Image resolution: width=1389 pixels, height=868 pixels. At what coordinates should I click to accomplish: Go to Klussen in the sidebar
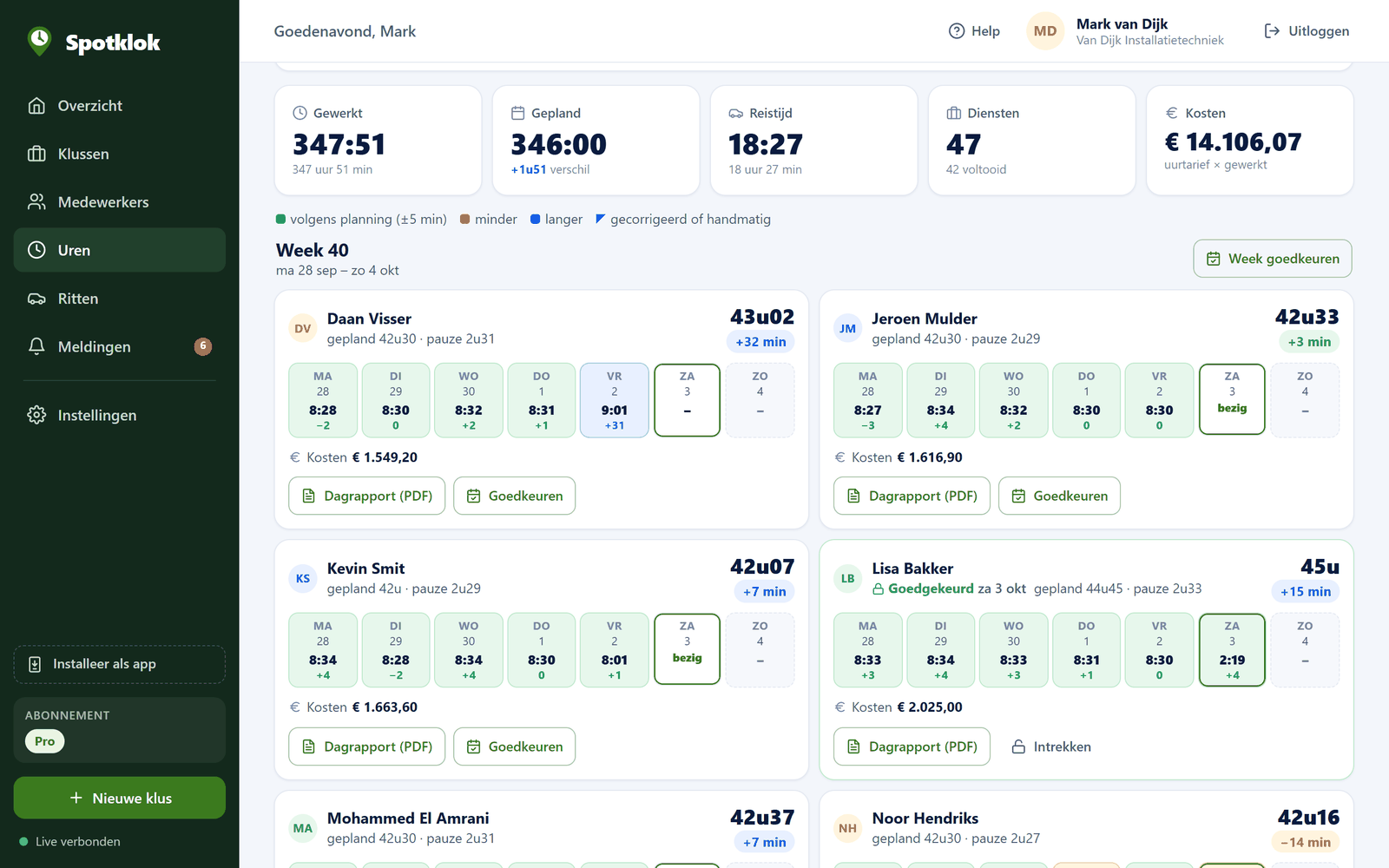pos(120,154)
